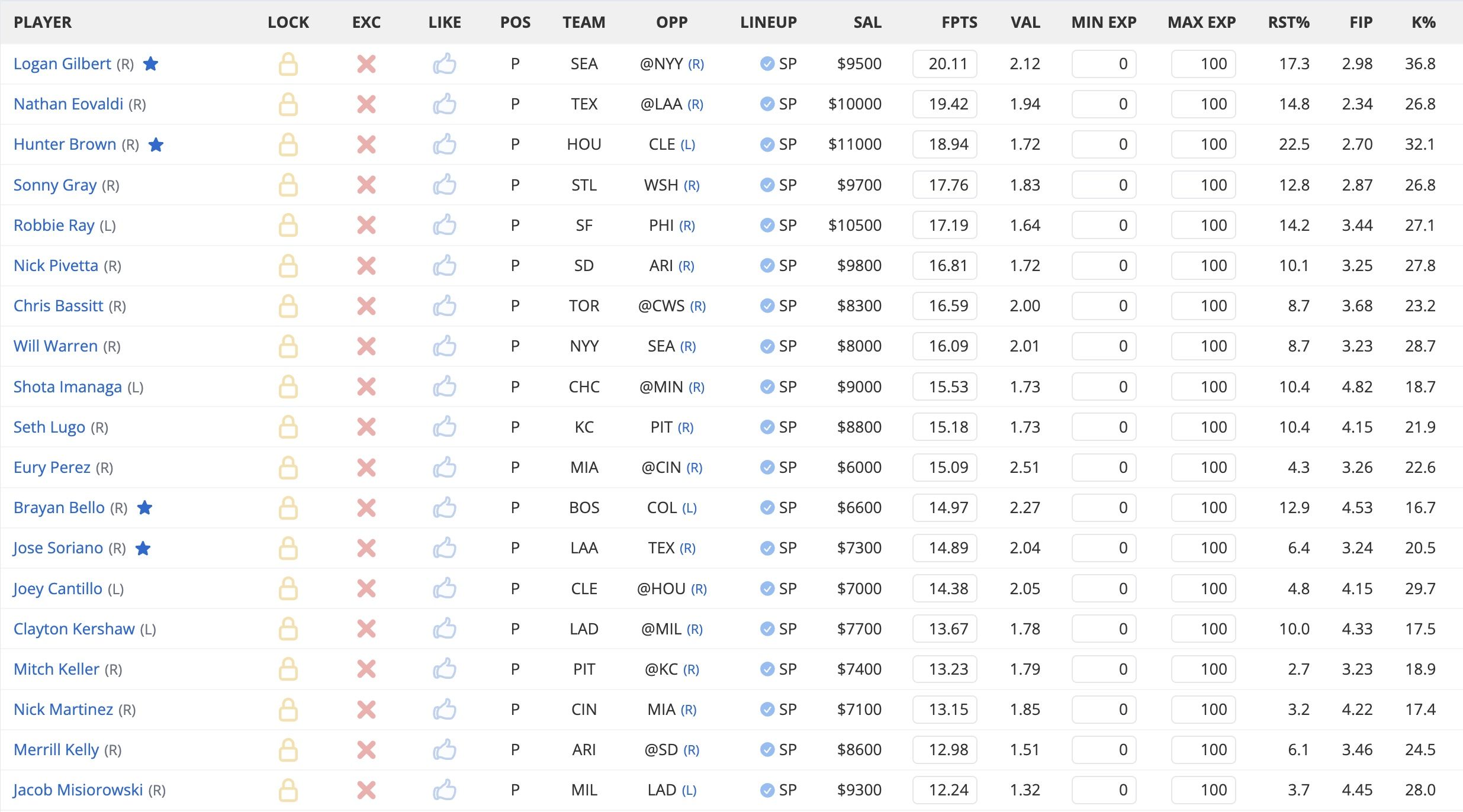The width and height of the screenshot is (1463, 812).
Task: Click confirmed lineup check for Logan Gilbert
Action: [x=767, y=64]
